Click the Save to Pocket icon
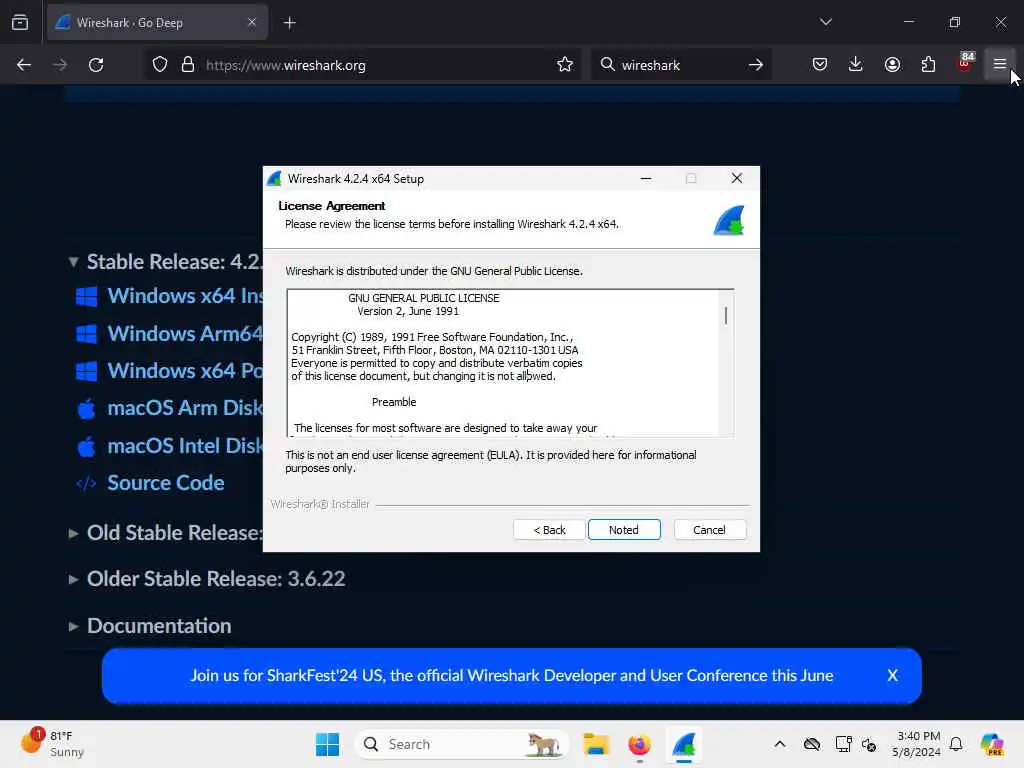This screenshot has height=768, width=1024. click(820, 64)
